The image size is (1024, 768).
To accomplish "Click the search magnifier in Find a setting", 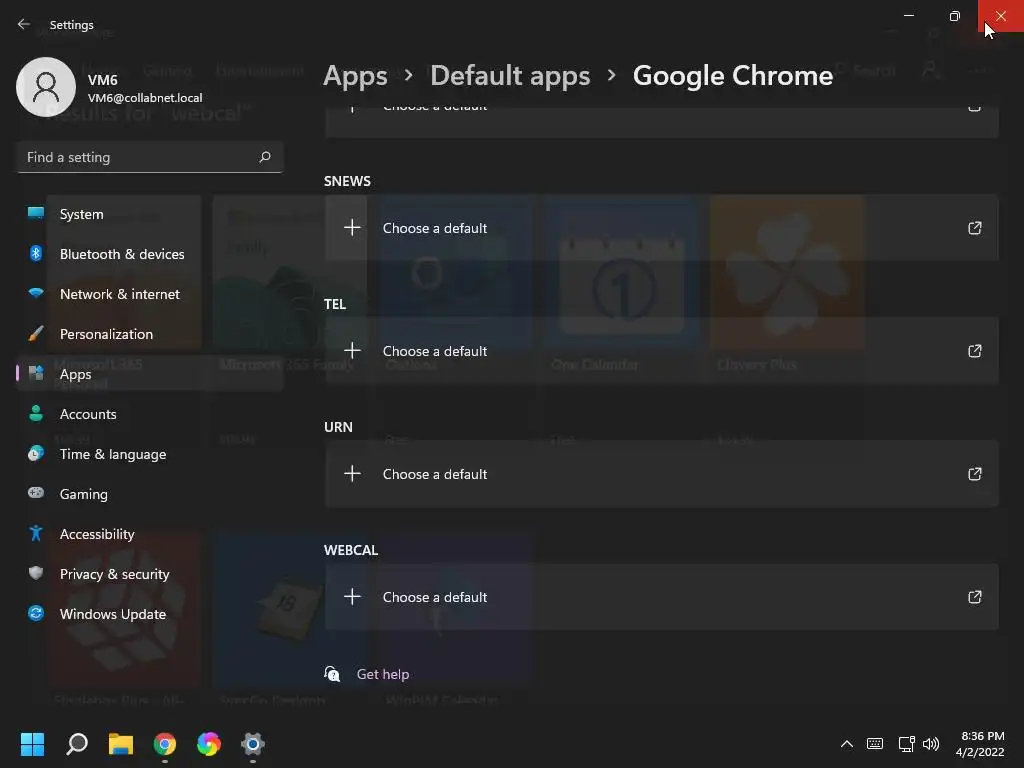I will pos(264,157).
